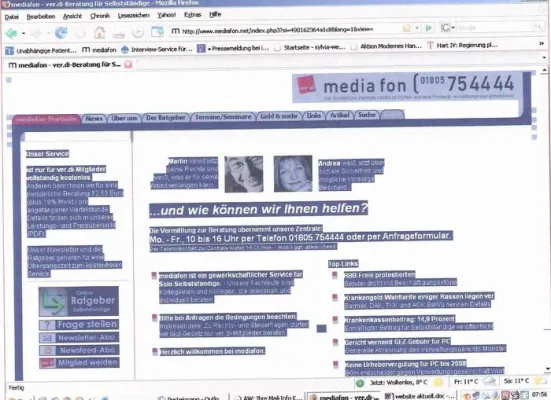Open the mediafon-Startseite nav tab
Image resolution: width=551 pixels, height=400 pixels.
click(x=47, y=120)
